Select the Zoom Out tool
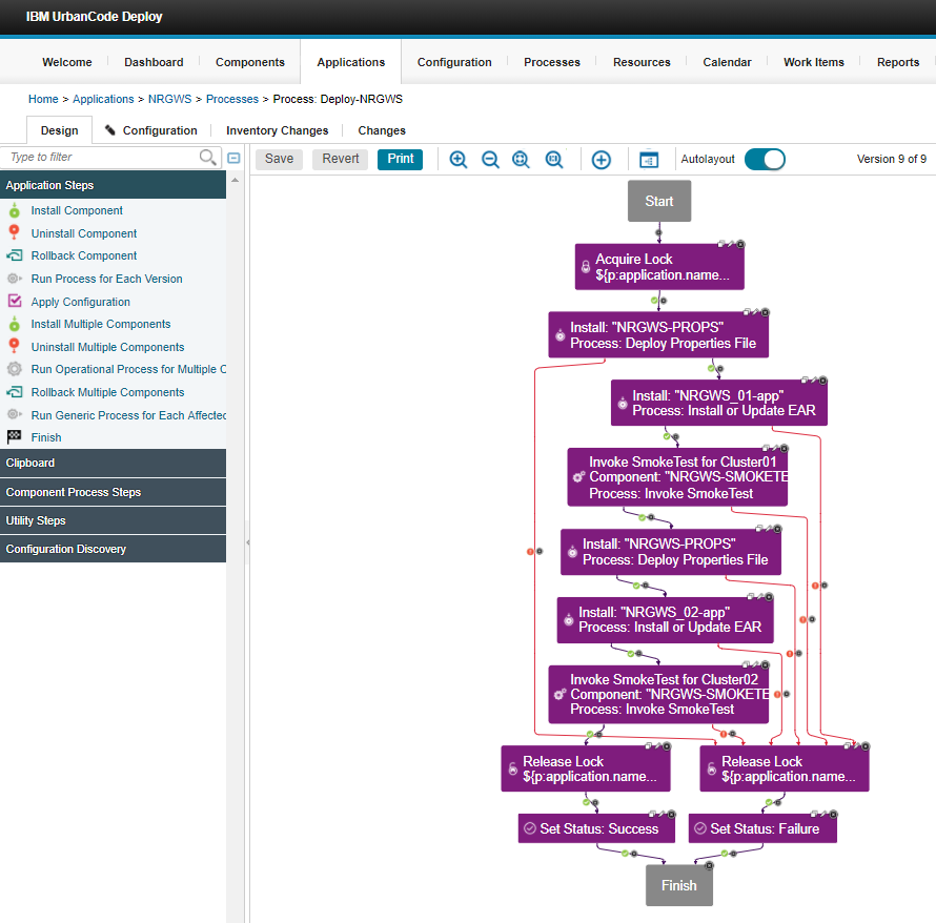936x924 pixels. pos(490,159)
